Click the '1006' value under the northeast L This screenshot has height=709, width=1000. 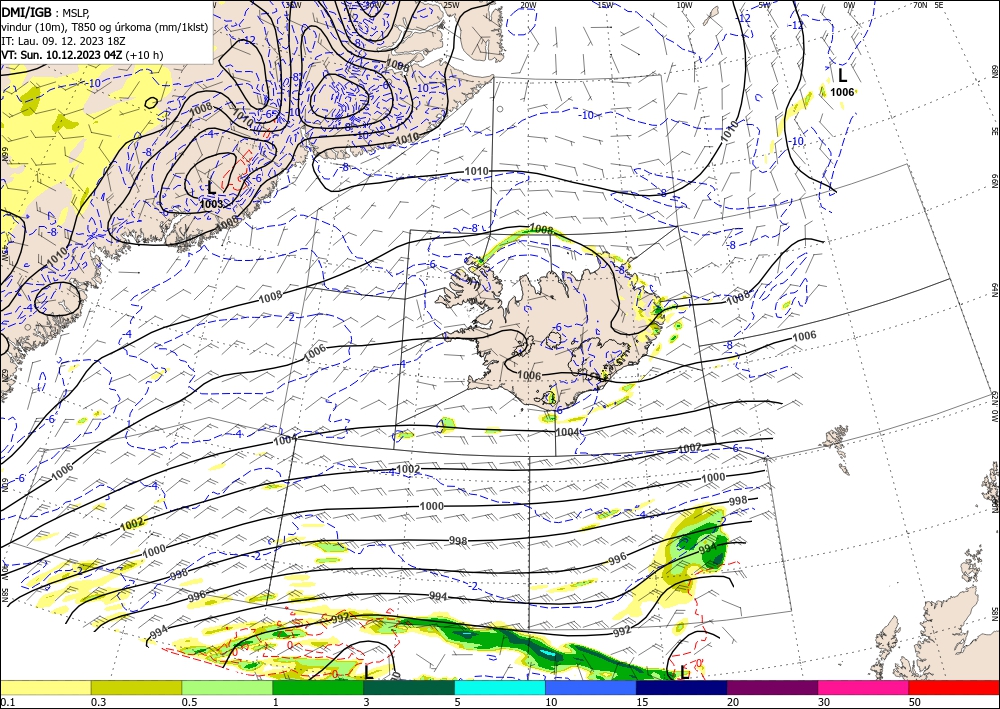pyautogui.click(x=842, y=92)
